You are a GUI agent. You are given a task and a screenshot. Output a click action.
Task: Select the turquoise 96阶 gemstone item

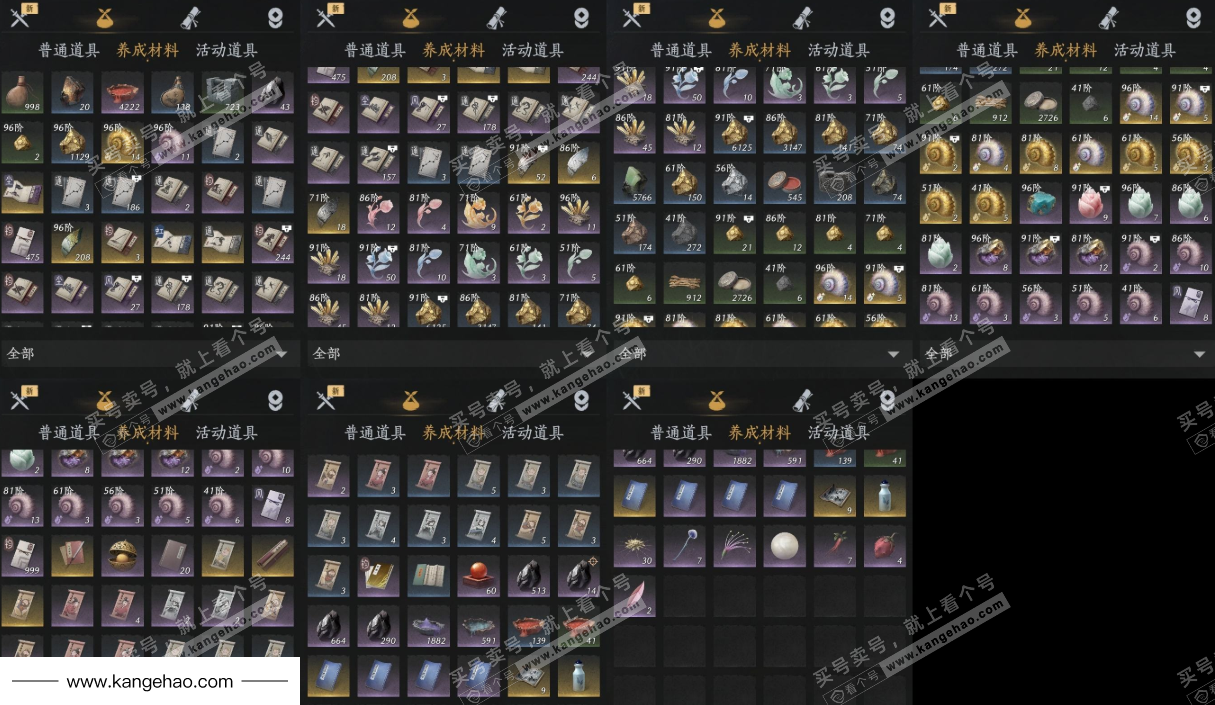pyautogui.click(x=1040, y=204)
